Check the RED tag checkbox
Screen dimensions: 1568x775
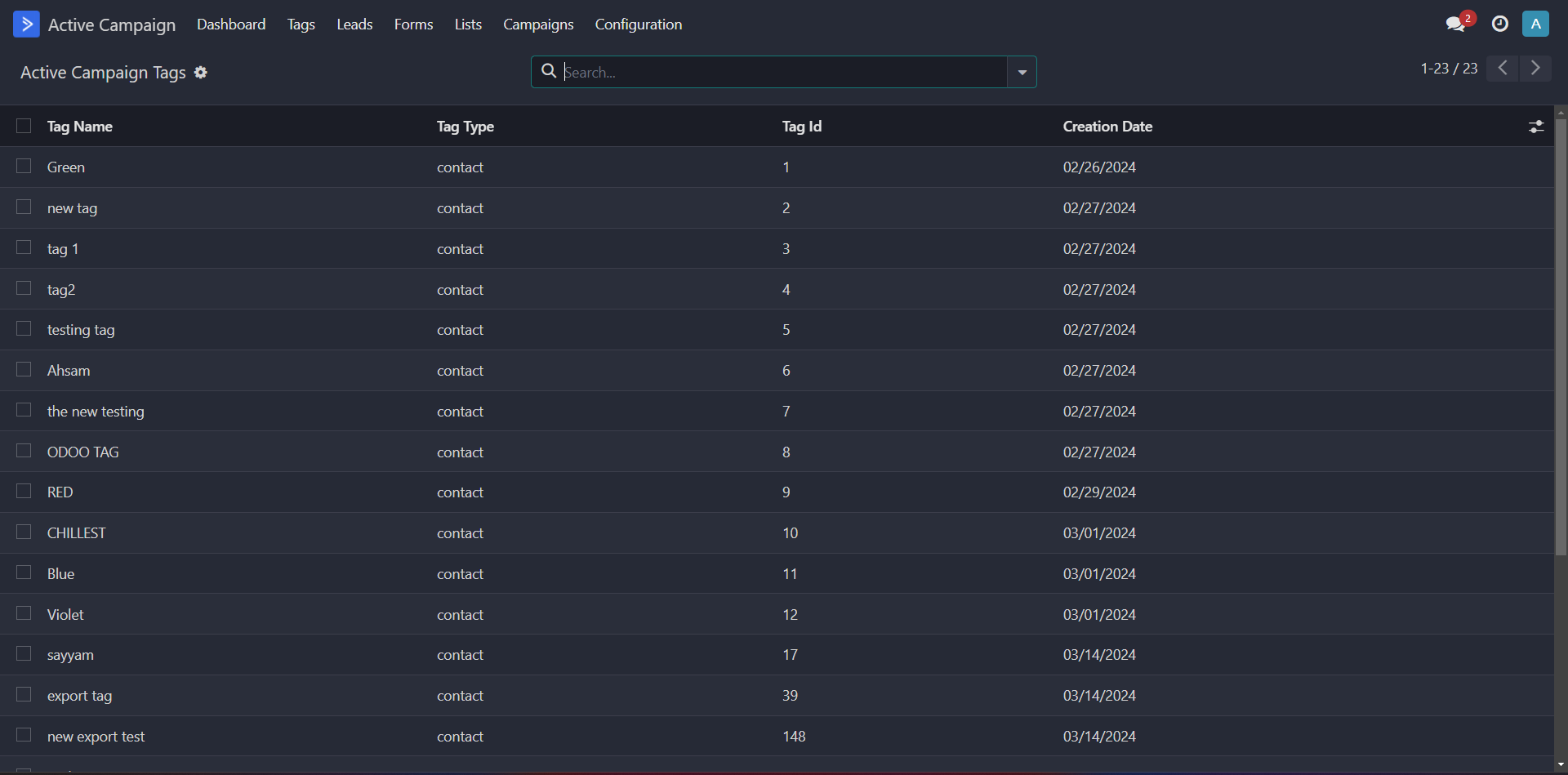pos(24,491)
